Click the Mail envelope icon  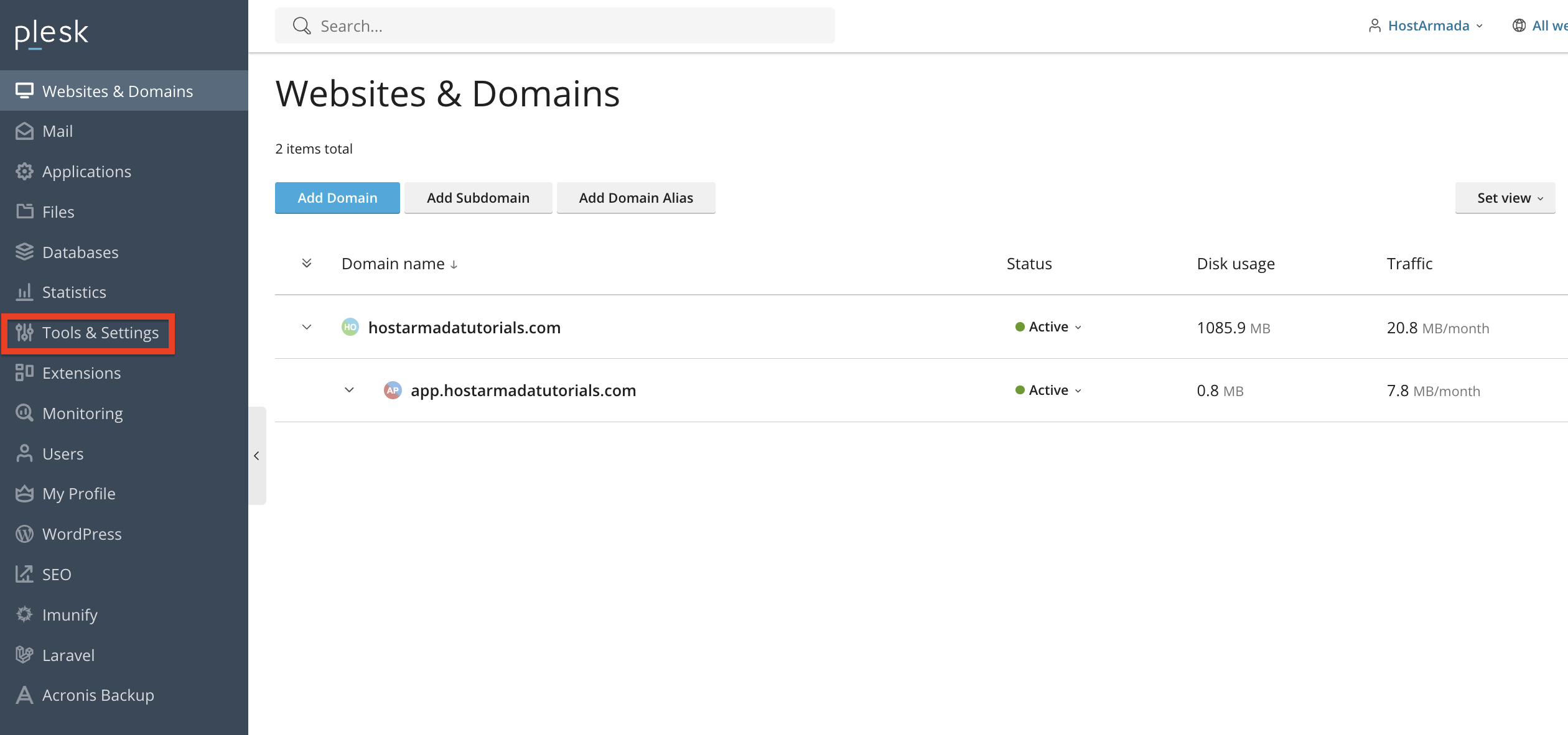24,131
